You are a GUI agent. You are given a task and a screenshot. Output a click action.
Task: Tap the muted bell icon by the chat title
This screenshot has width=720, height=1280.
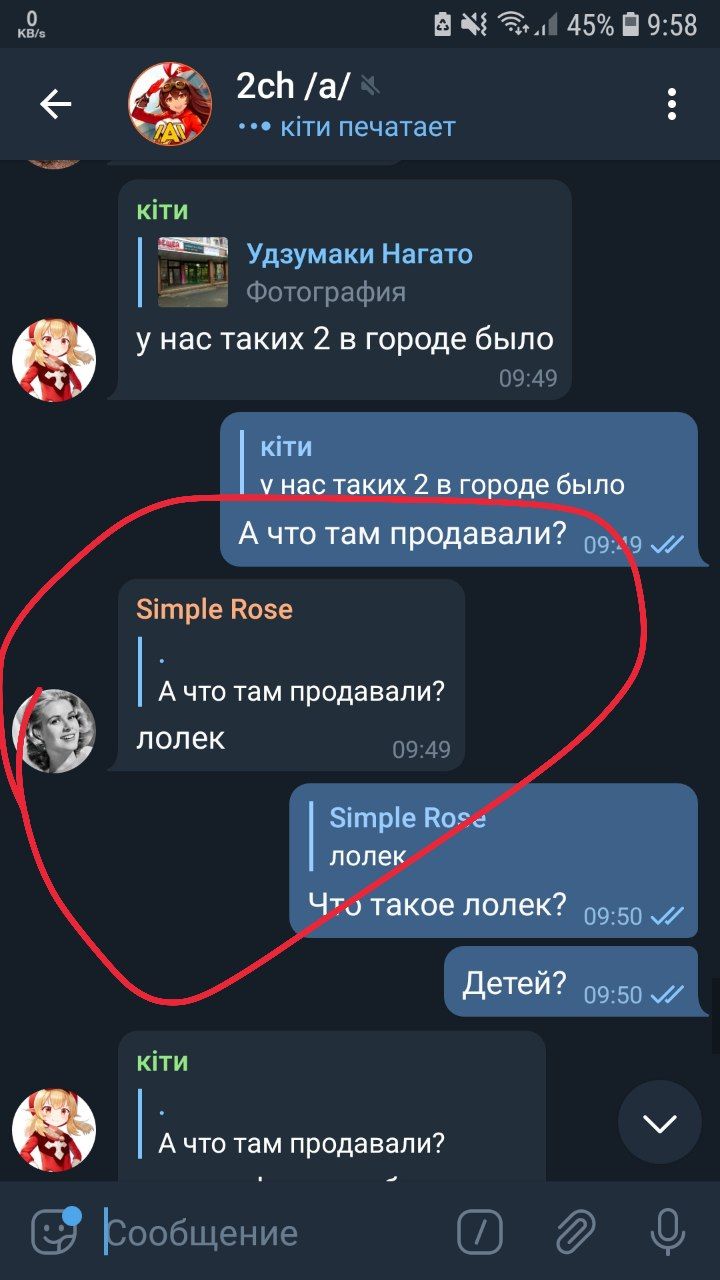click(x=371, y=85)
